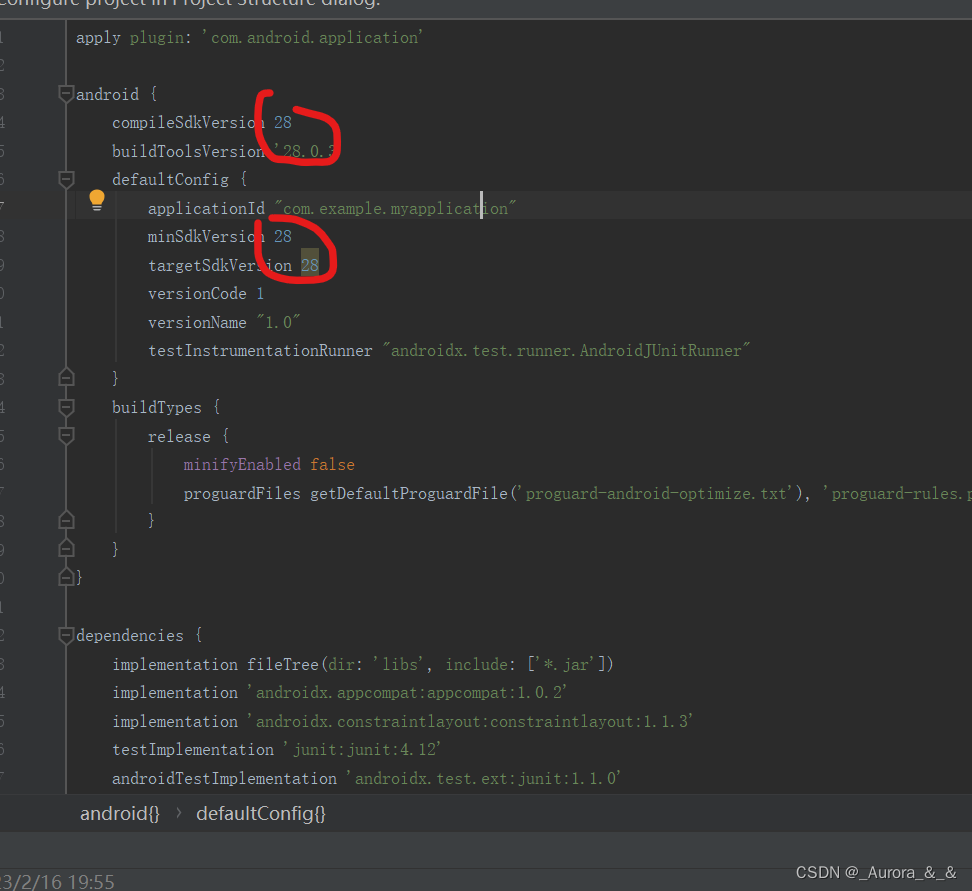The height and width of the screenshot is (891, 972).
Task: Click the compileSdkVersion value 28
Action: (x=282, y=121)
